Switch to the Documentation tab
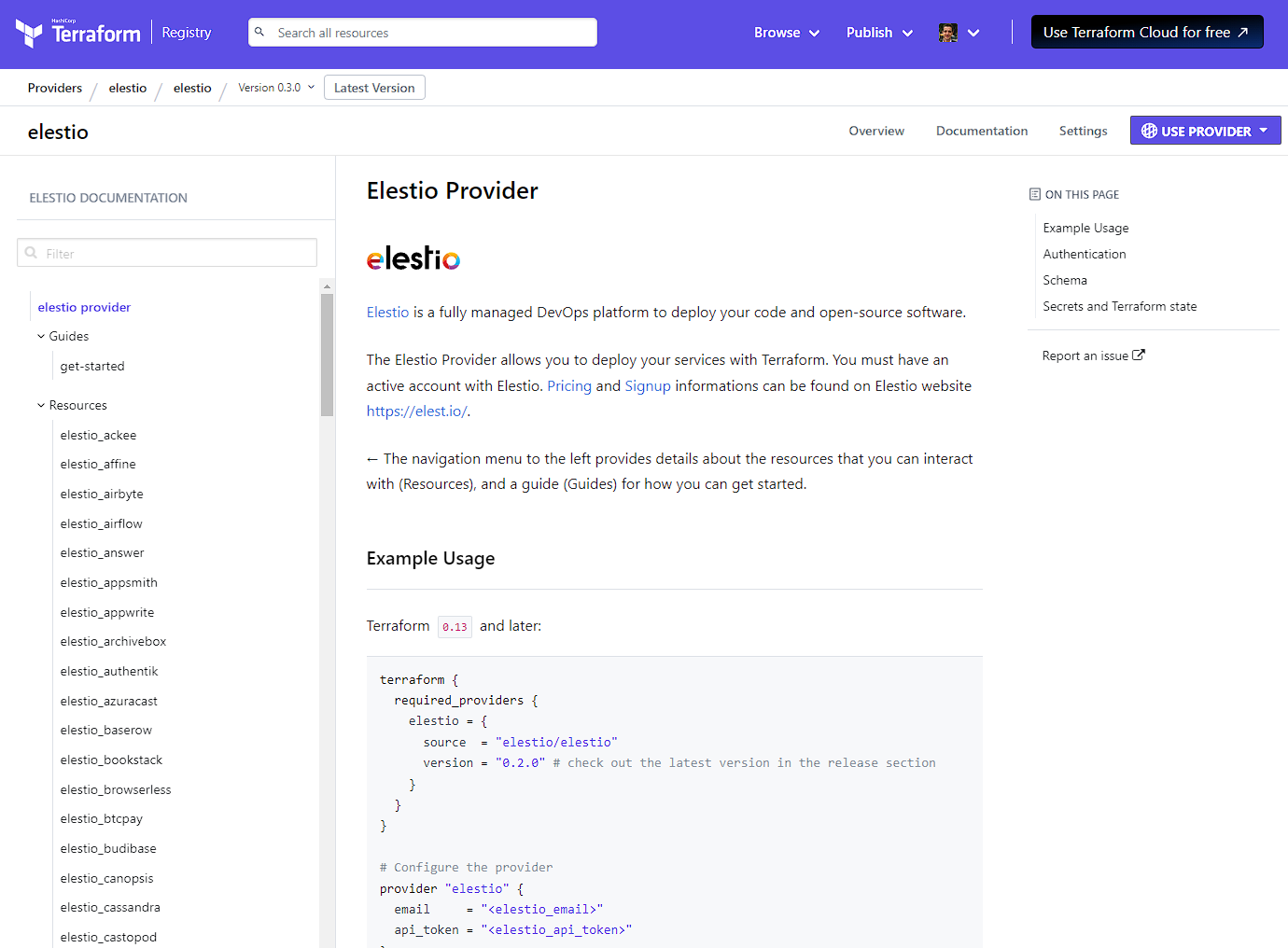This screenshot has width=1288, height=948. pos(982,131)
